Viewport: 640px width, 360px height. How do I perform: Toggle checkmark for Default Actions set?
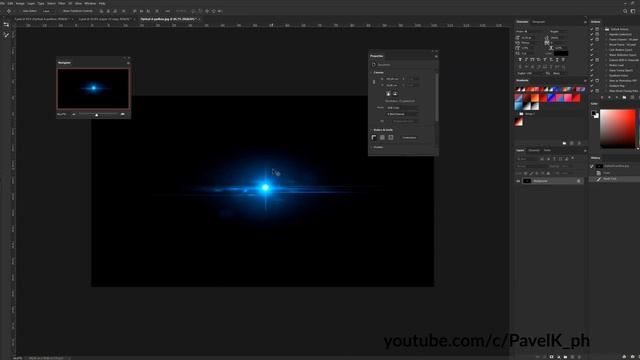[x=592, y=29]
